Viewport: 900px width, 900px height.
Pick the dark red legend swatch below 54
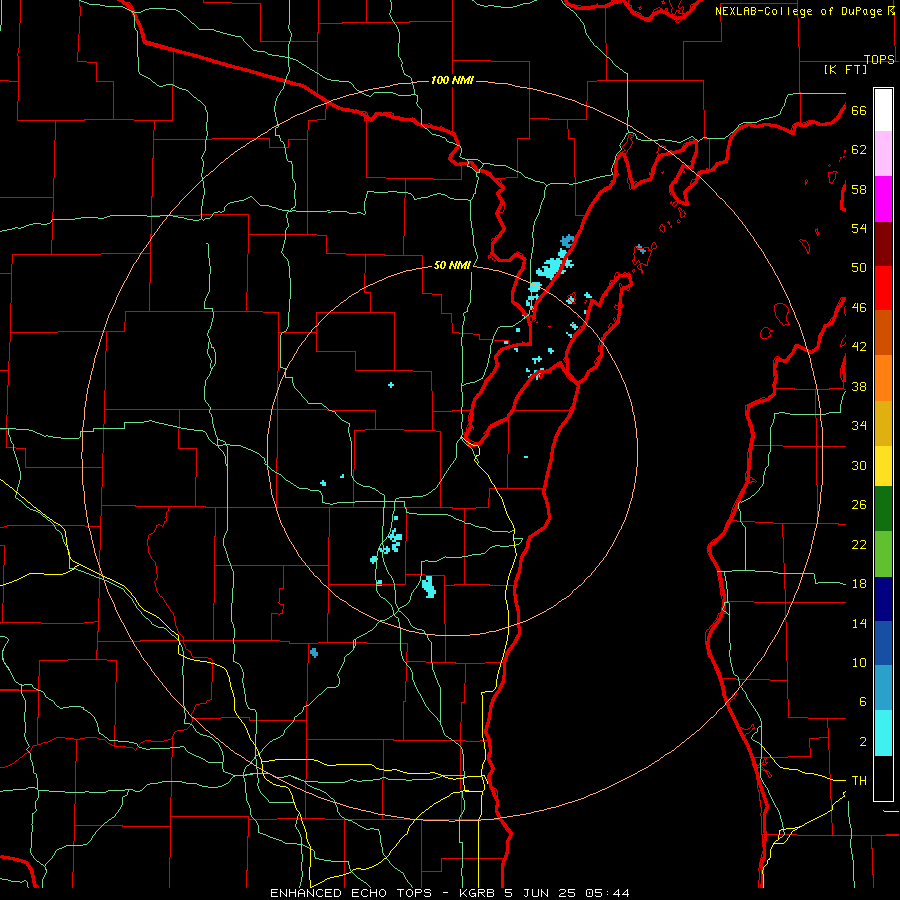(883, 244)
